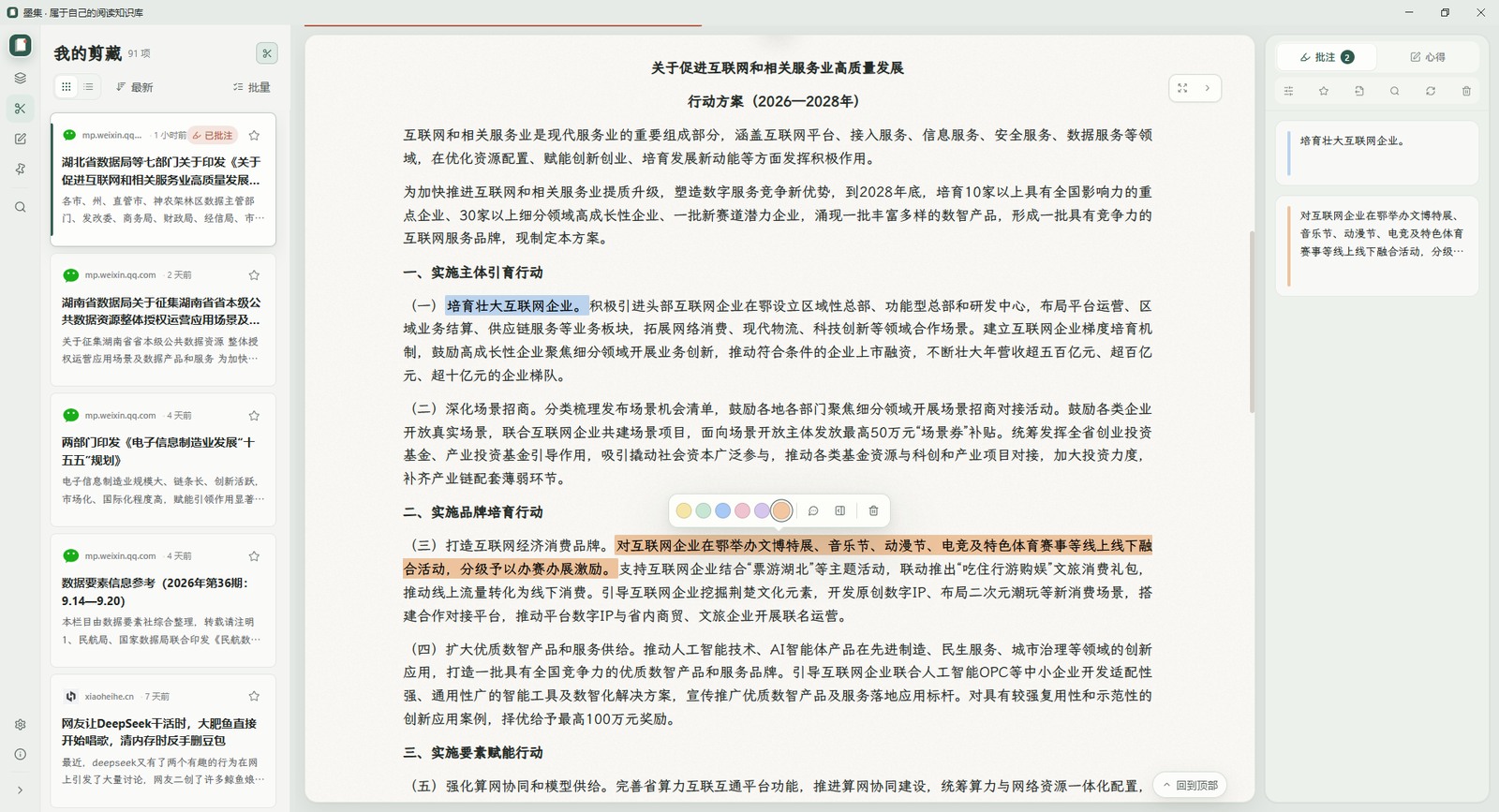Switch to list view of clippings
This screenshot has width=1499, height=812.
pos(88,87)
